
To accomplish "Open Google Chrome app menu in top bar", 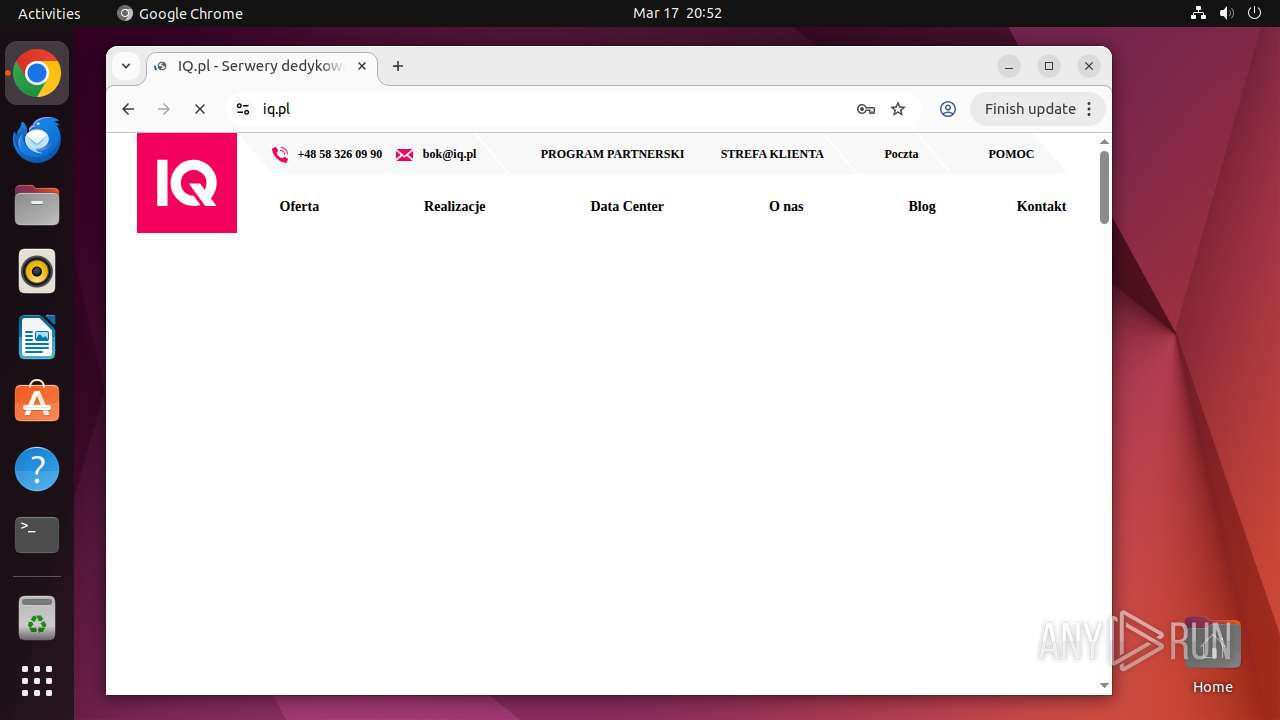I will (180, 13).
